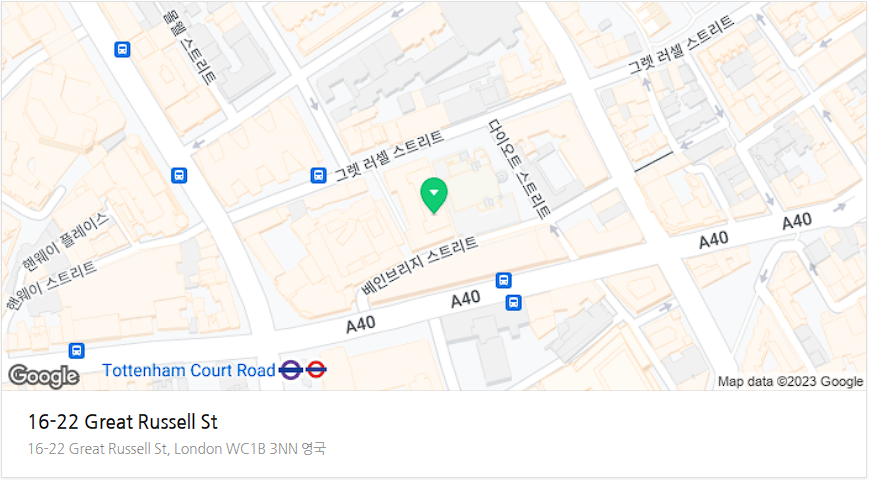This screenshot has height=480, width=872.
Task: Click the Google logo on the map
Action: 44,376
